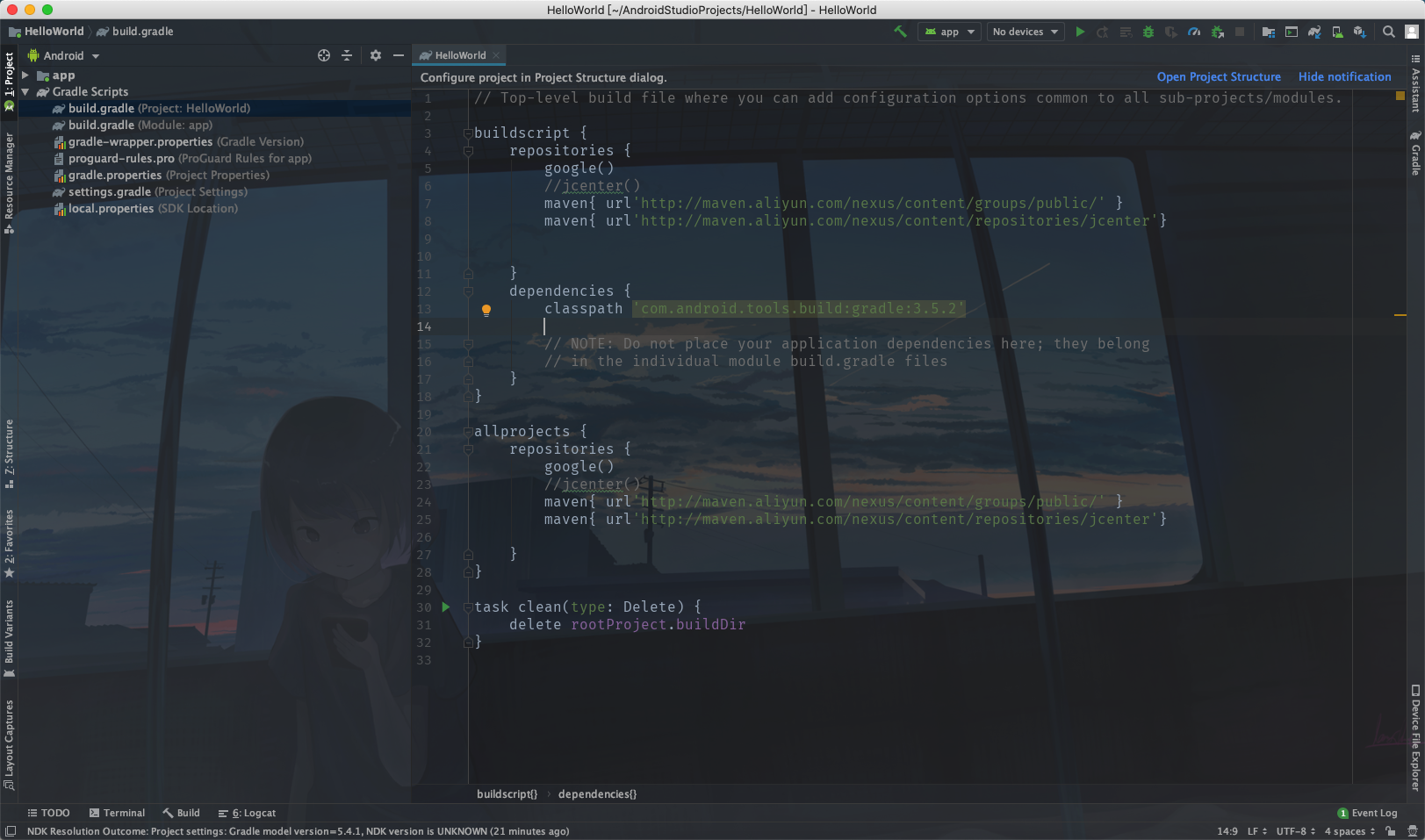This screenshot has width=1425, height=840.
Task: Click the Stop square icon
Action: pyautogui.click(x=1240, y=32)
